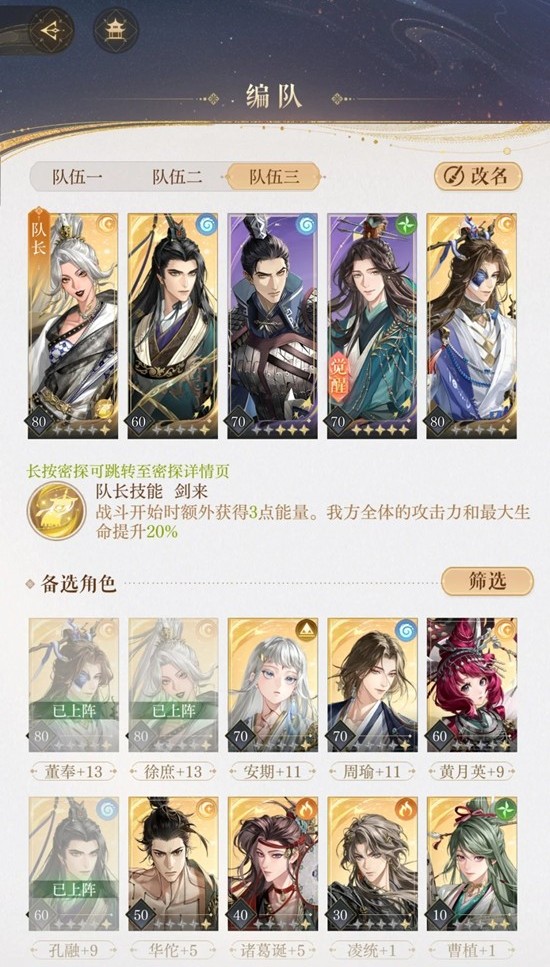The image size is (550, 967).
Task: Tap the fire element icon on 诸葛诞
Action: point(306,809)
